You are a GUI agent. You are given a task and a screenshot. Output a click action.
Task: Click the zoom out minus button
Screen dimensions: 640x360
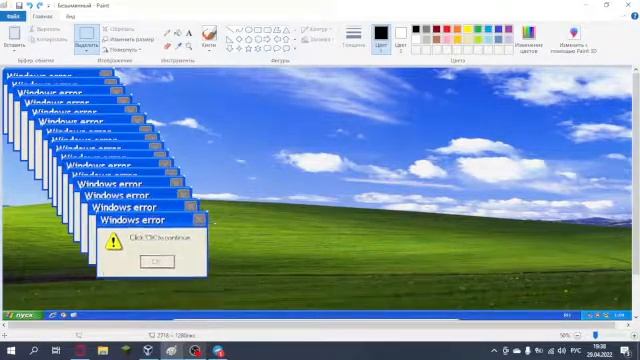[x=577, y=335]
